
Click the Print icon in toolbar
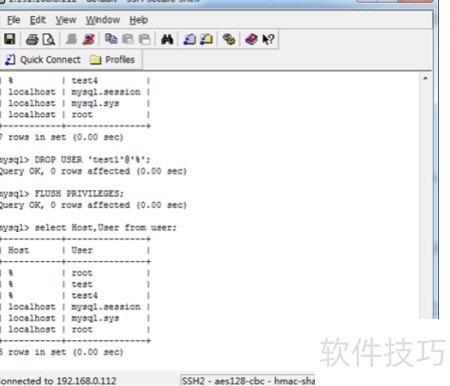[x=32, y=39]
